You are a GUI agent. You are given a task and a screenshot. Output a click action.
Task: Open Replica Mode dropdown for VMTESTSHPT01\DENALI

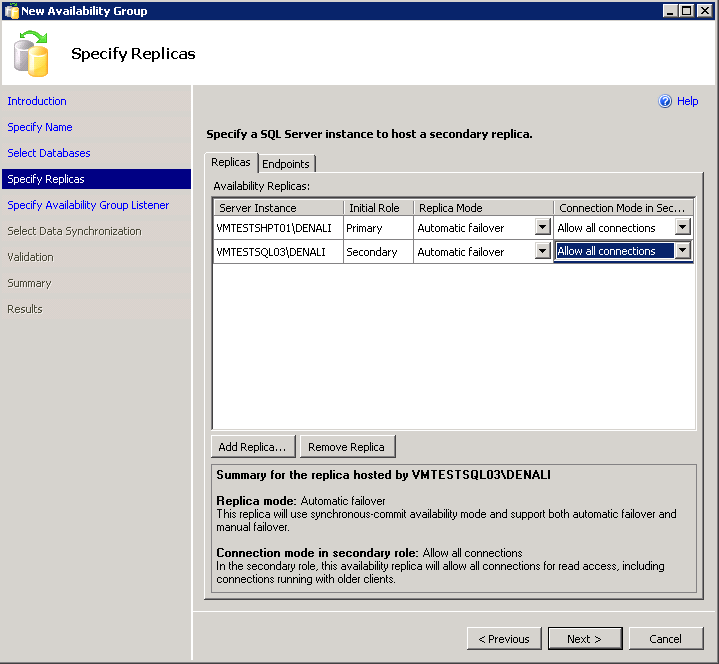coord(542,228)
